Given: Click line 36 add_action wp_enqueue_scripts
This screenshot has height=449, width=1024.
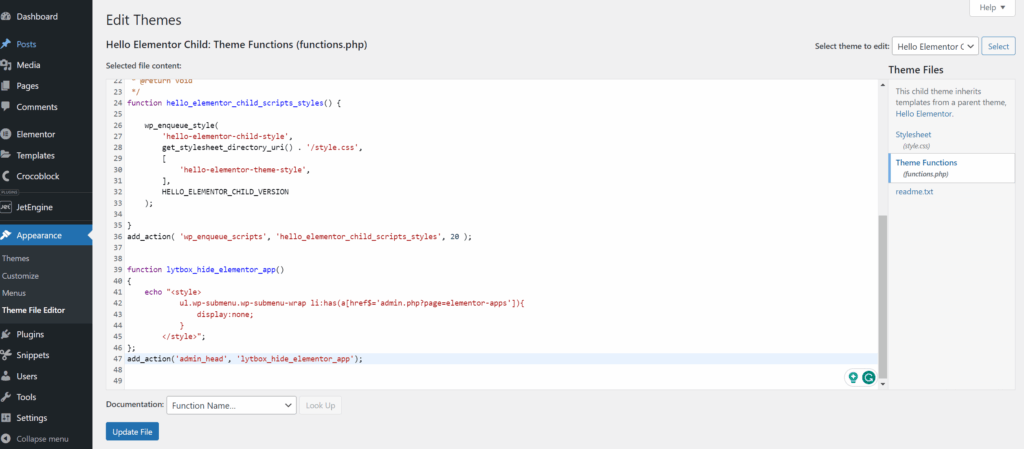Looking at the screenshot, I should tap(299, 237).
